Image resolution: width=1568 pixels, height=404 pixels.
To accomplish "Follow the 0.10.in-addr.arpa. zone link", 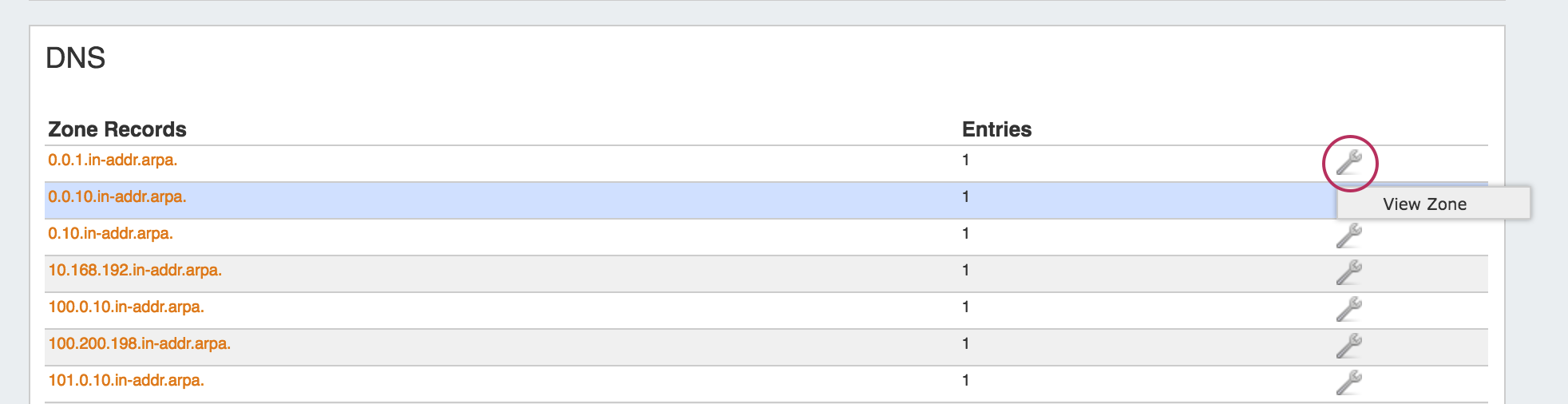I will tap(110, 234).
